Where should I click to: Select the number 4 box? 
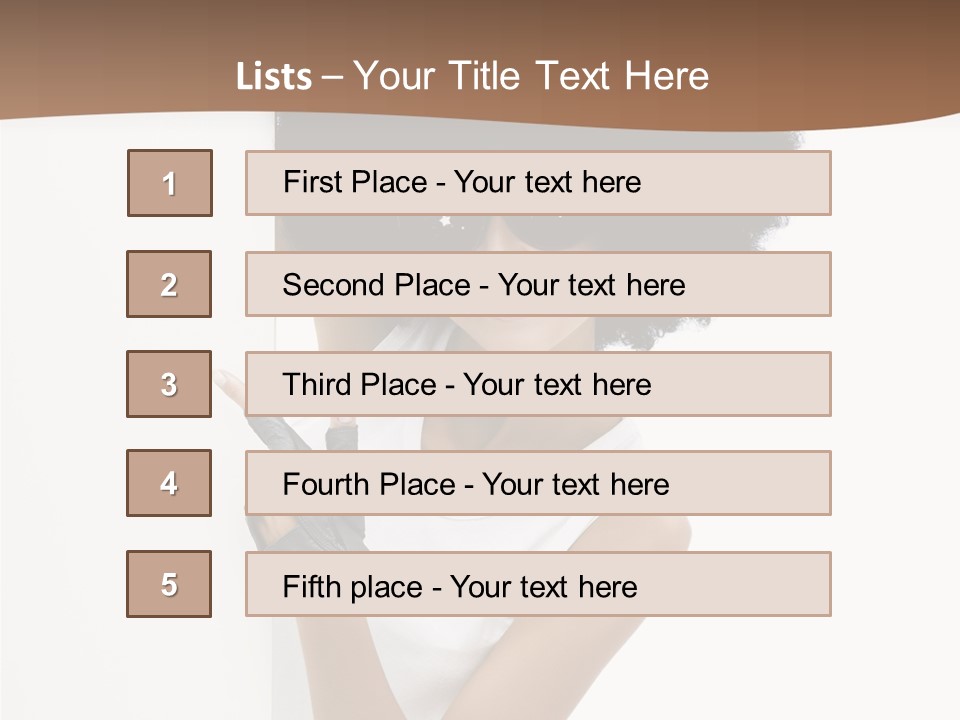[169, 483]
